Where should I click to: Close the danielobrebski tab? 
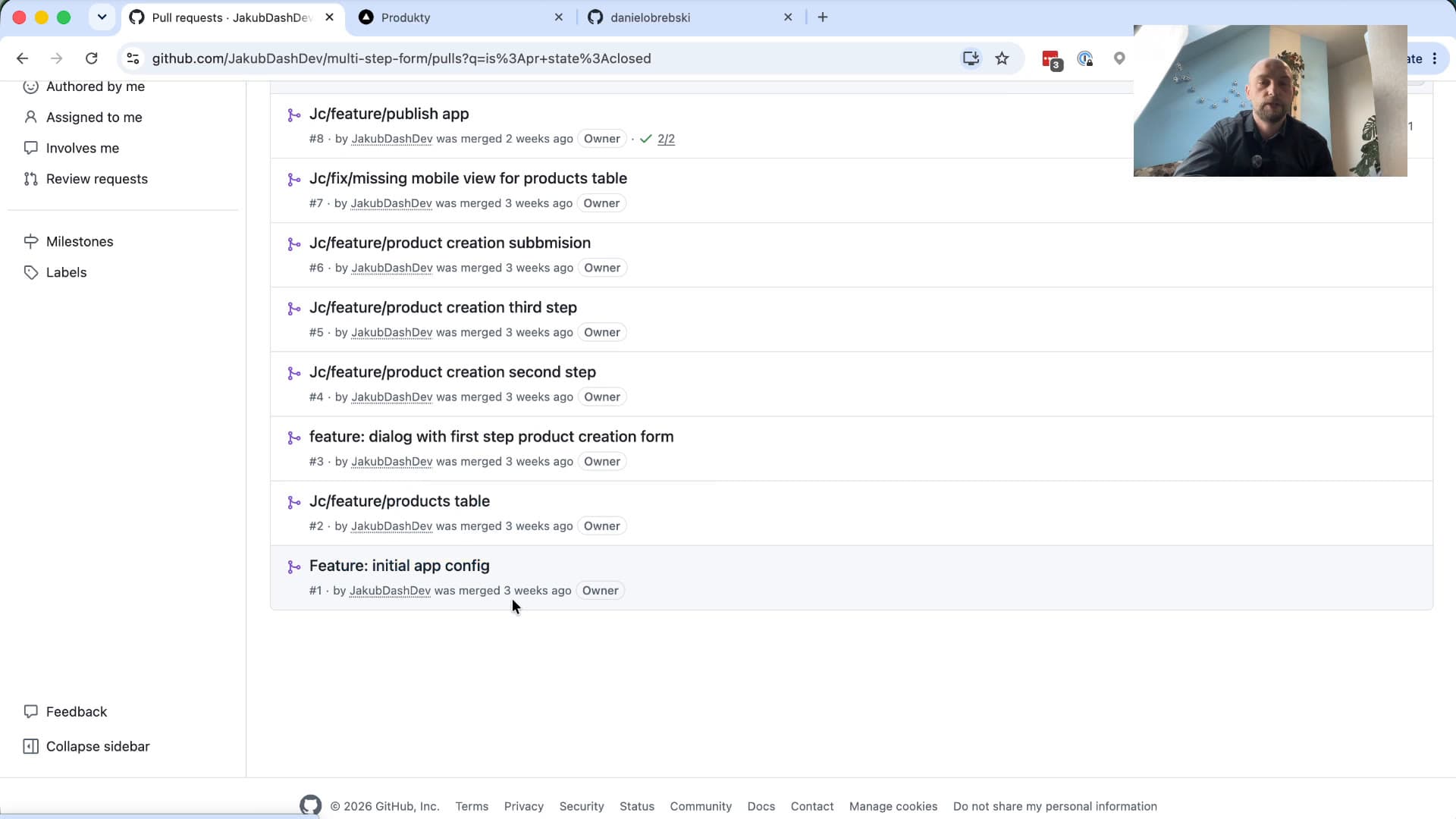pyautogui.click(x=788, y=17)
